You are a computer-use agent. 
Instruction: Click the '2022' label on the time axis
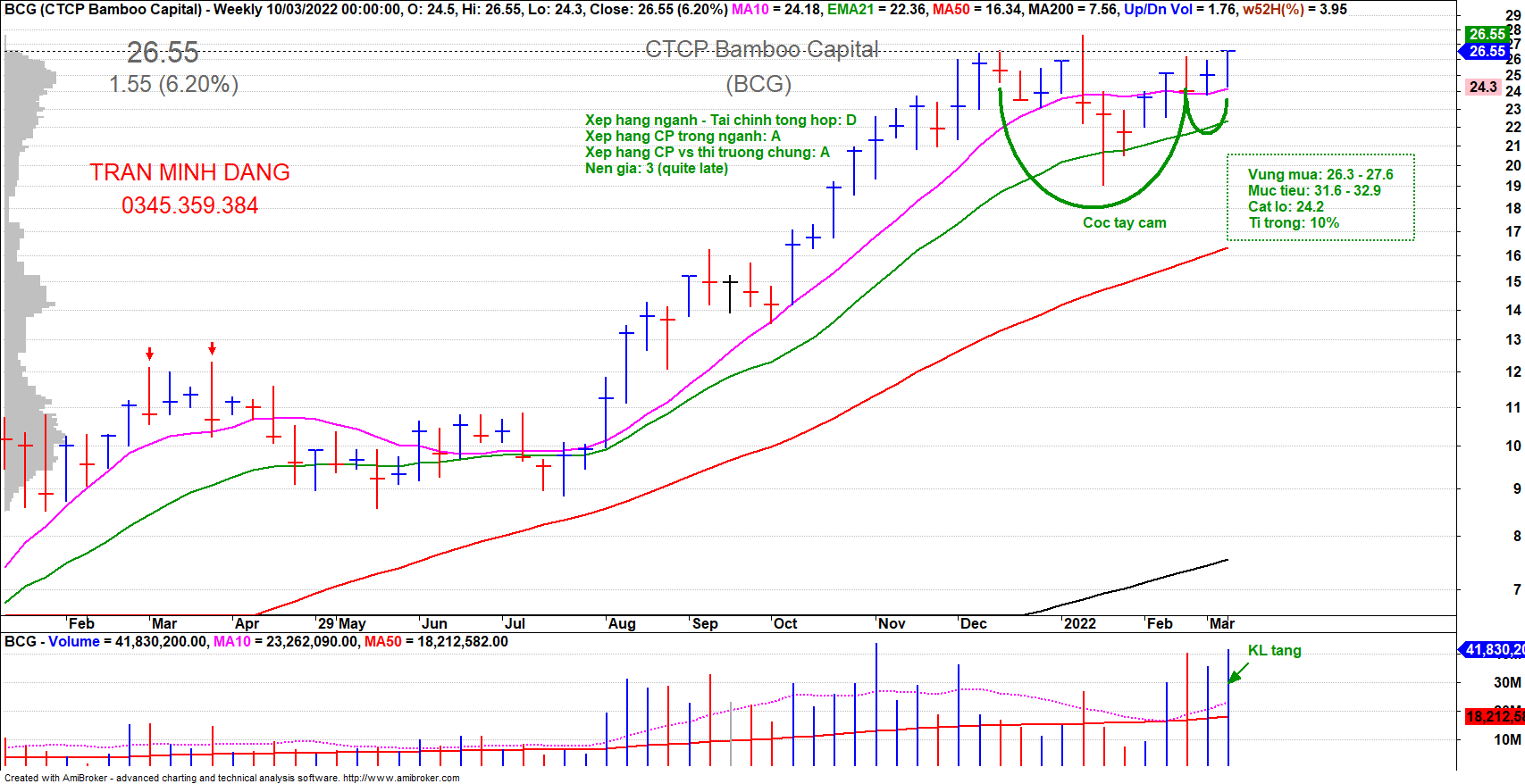(1079, 623)
